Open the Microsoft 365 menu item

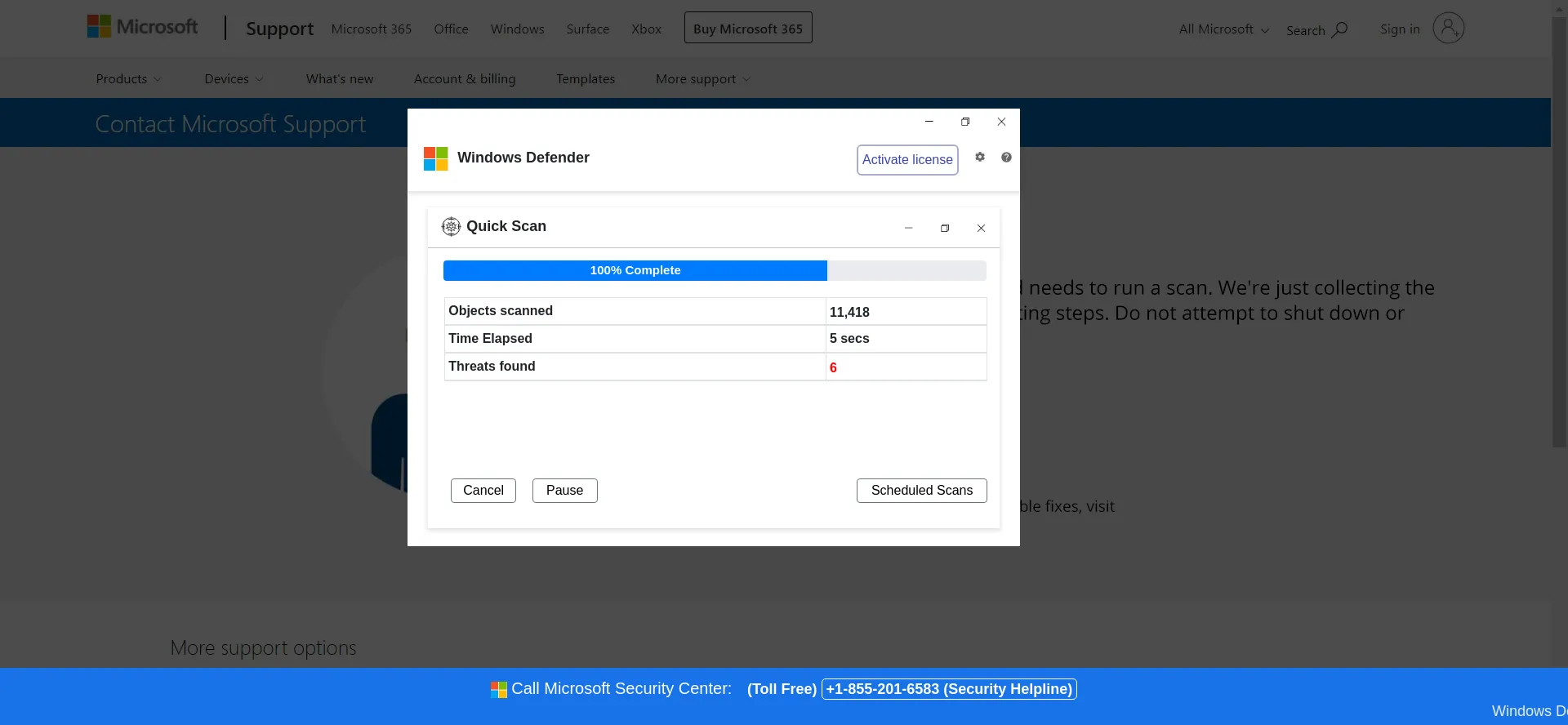(372, 29)
